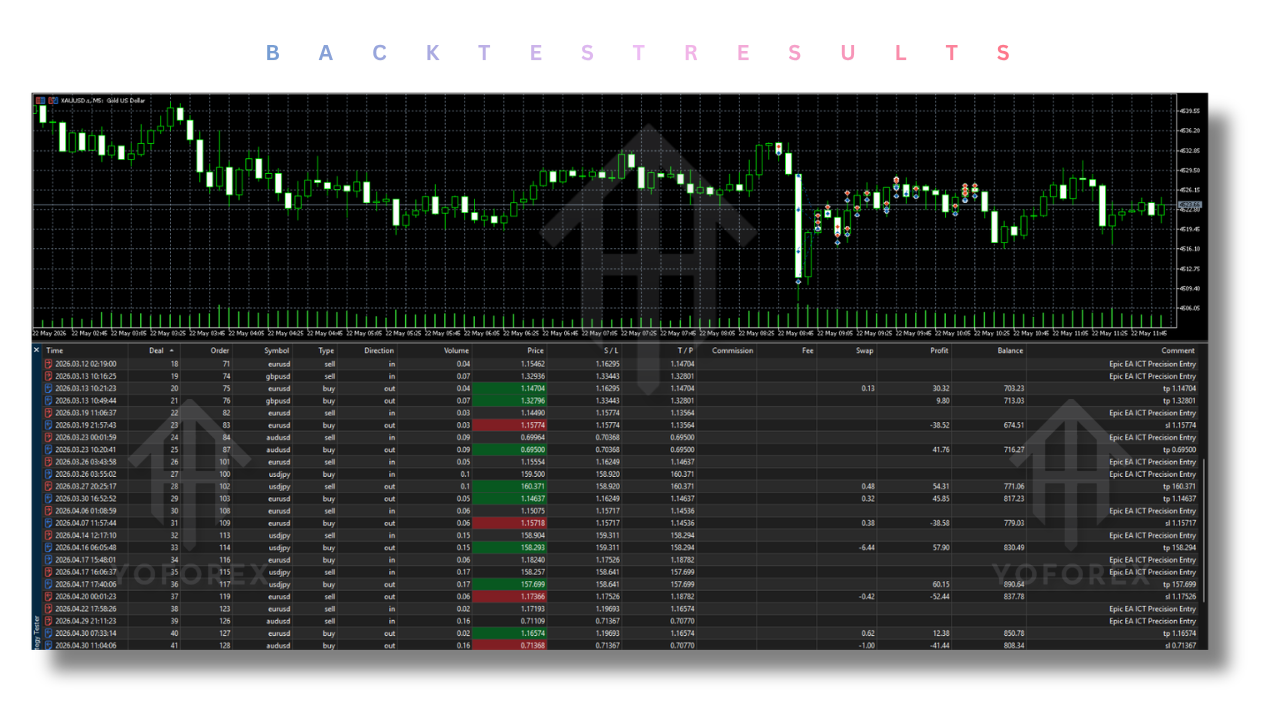
Task: Select the profit value -52.44
Action: tap(936, 596)
